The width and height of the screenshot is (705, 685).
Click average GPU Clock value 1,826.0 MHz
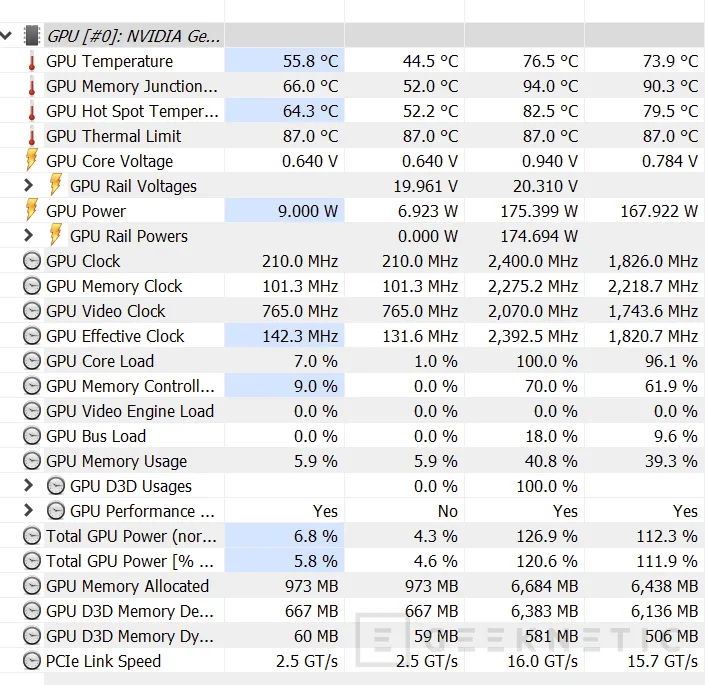653,261
